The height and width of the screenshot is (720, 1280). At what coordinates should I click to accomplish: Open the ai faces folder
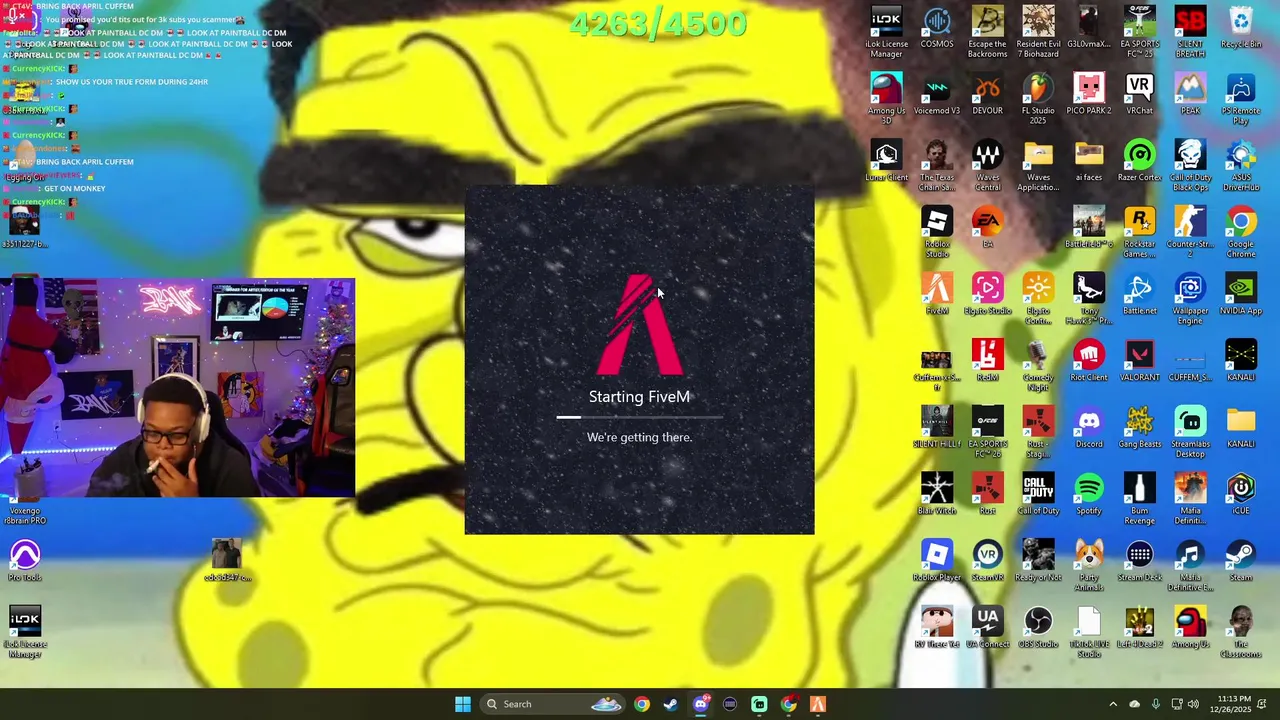1089,162
